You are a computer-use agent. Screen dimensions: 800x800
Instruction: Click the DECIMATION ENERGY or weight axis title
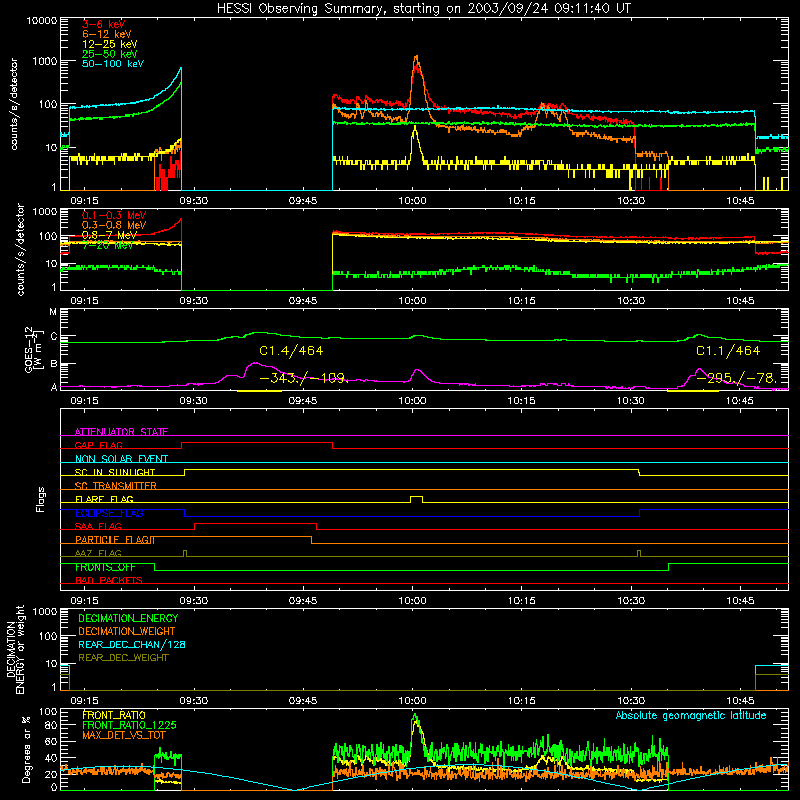[15, 649]
